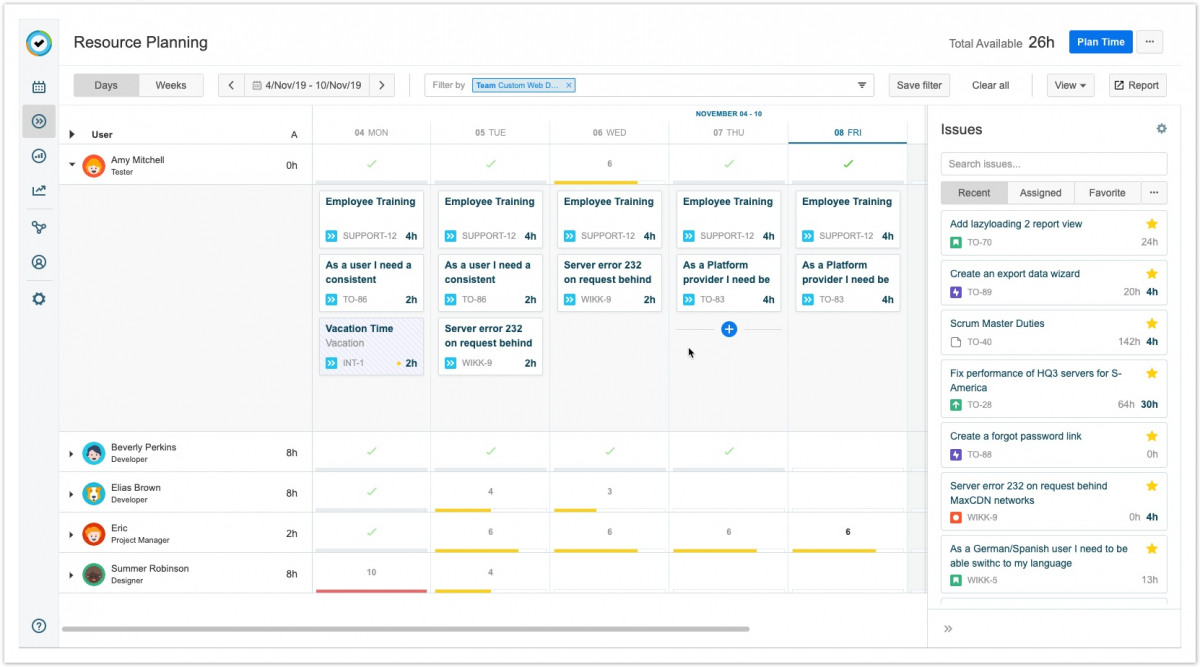
Task: Open the trend chart sidebar icon
Action: 39,191
